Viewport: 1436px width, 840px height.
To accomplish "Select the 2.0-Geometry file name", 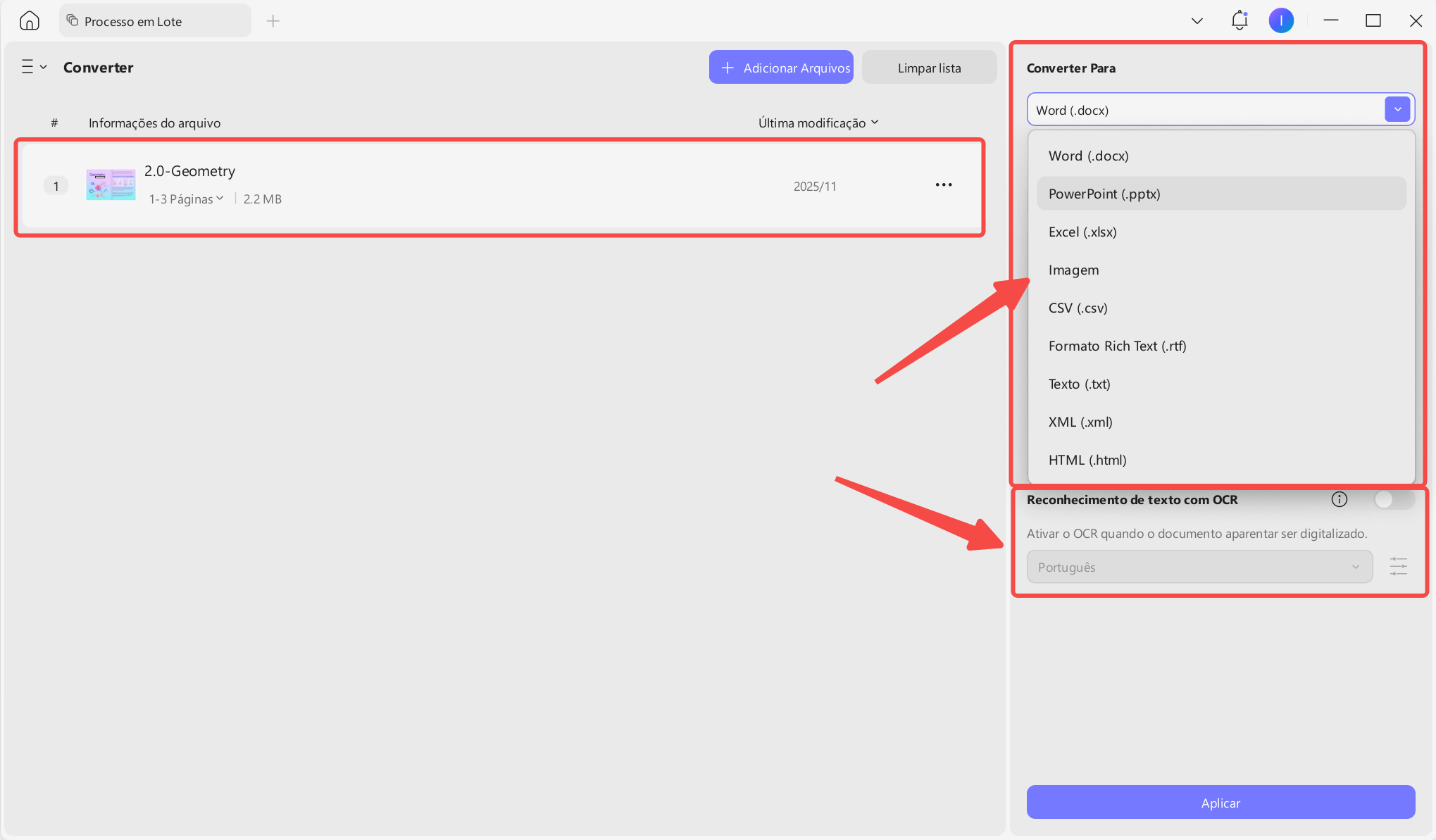I will click(x=189, y=171).
